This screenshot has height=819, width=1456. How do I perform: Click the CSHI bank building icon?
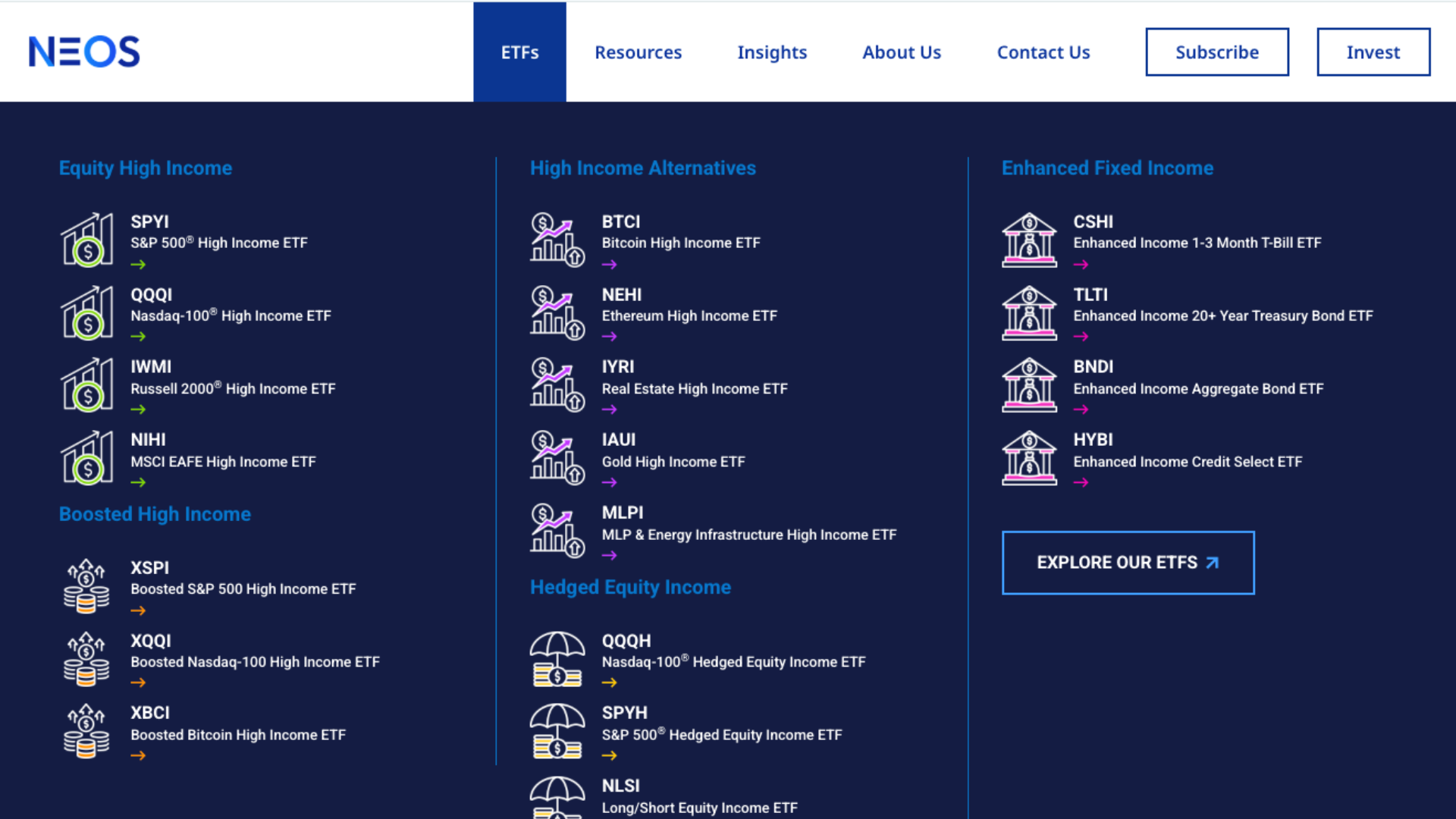click(1029, 240)
